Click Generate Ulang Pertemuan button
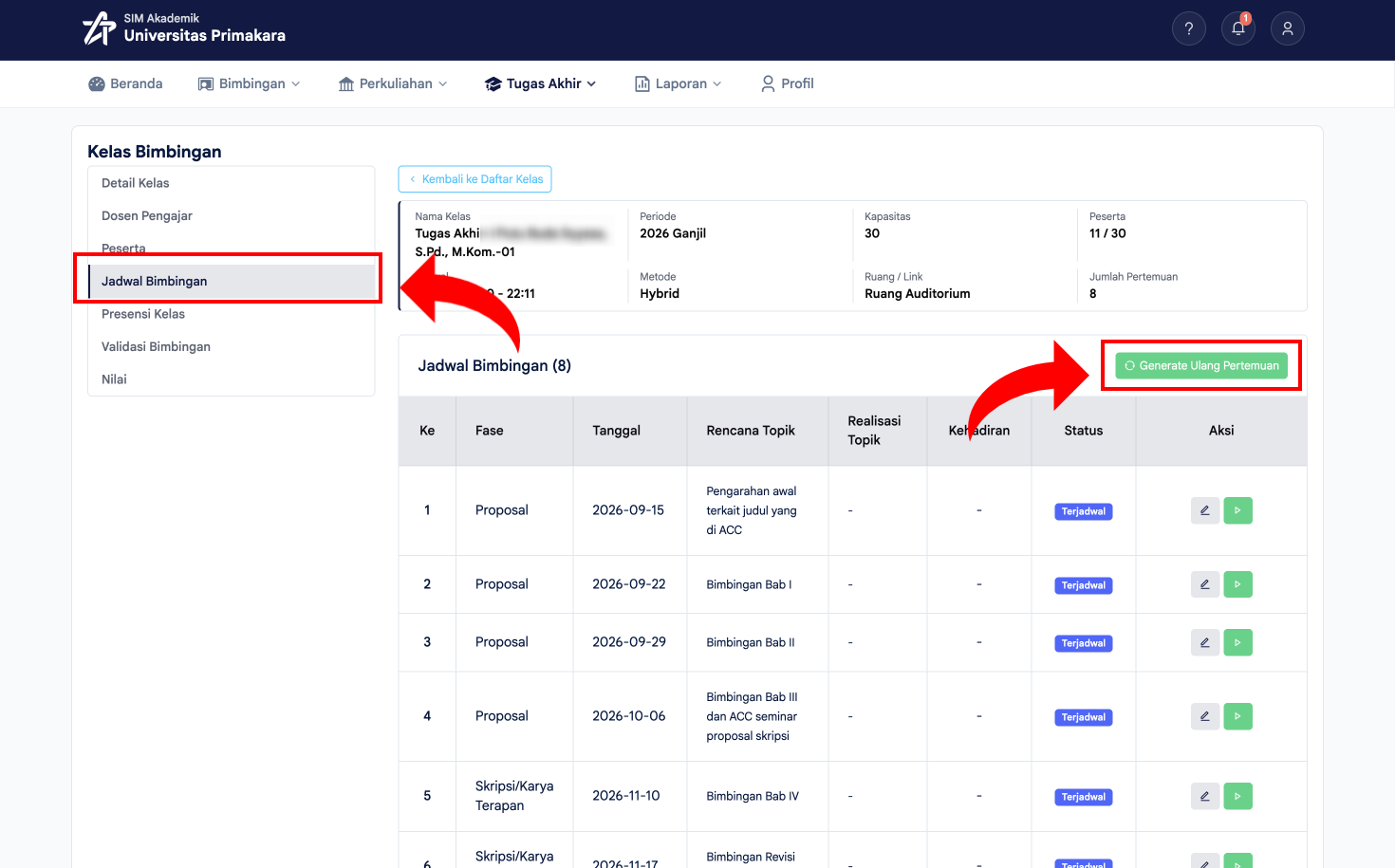 tap(1201, 365)
